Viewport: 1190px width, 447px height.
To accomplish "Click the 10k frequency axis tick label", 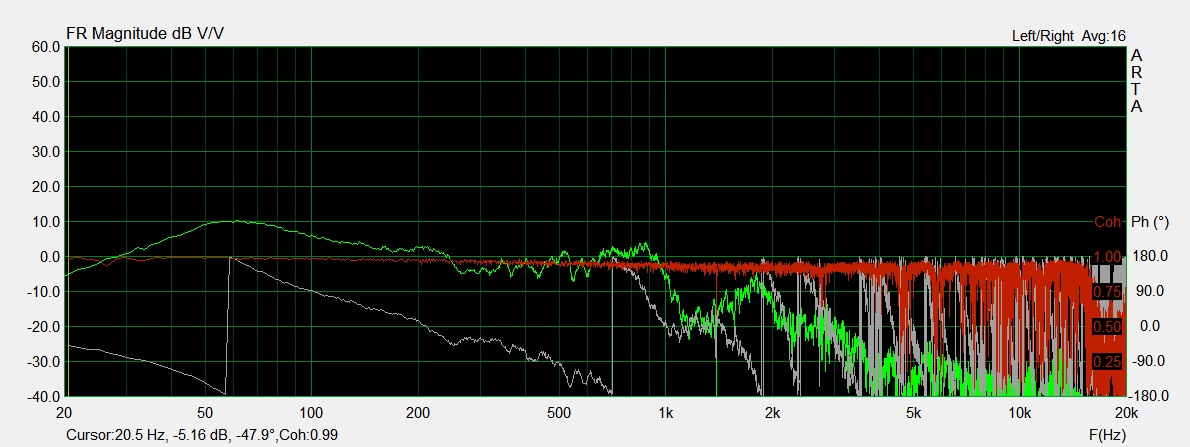I will [1019, 414].
